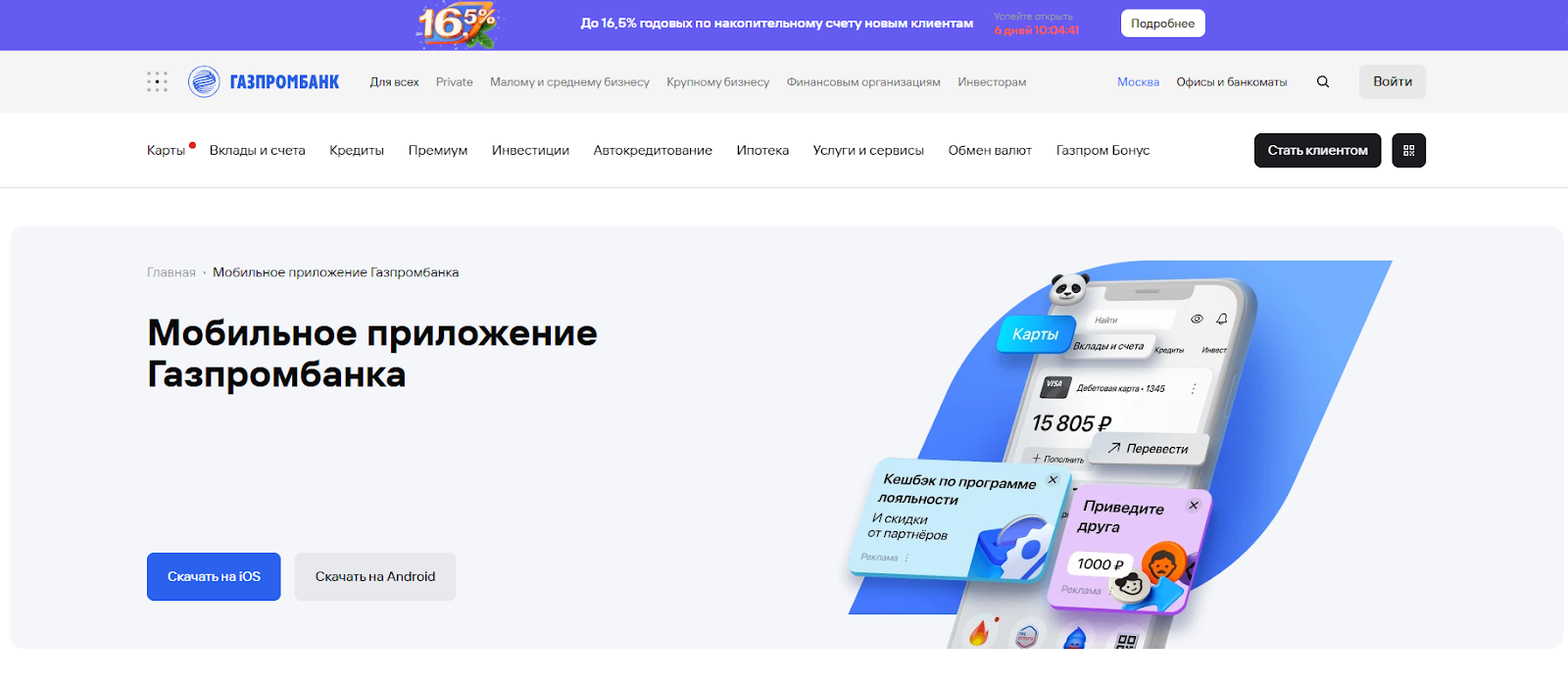
Task: Open the Обмен валют menu item
Action: pyautogui.click(x=990, y=150)
